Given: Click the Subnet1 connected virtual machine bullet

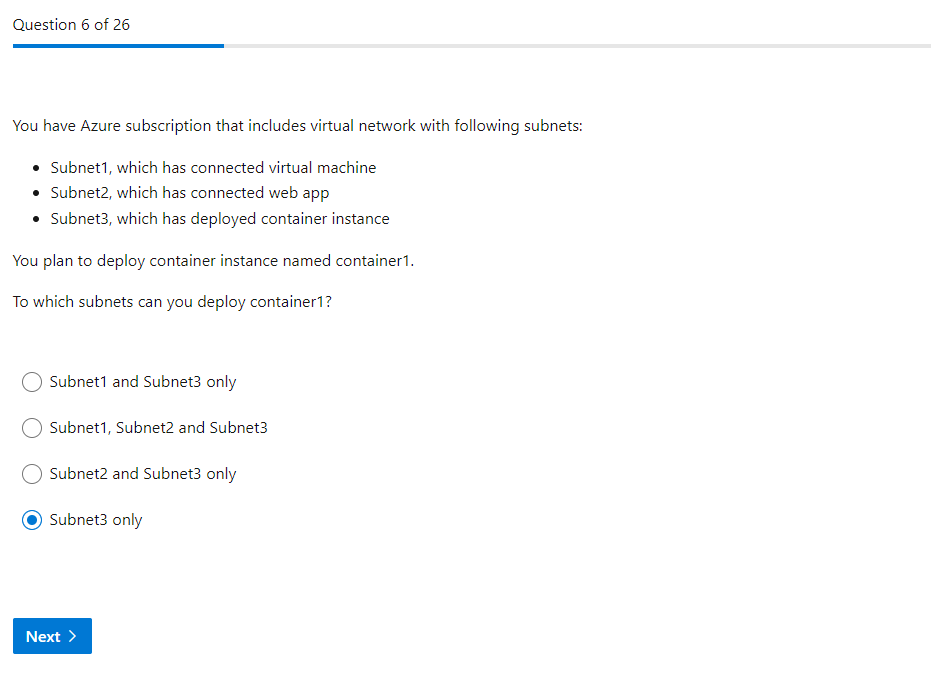Looking at the screenshot, I should 213,168.
